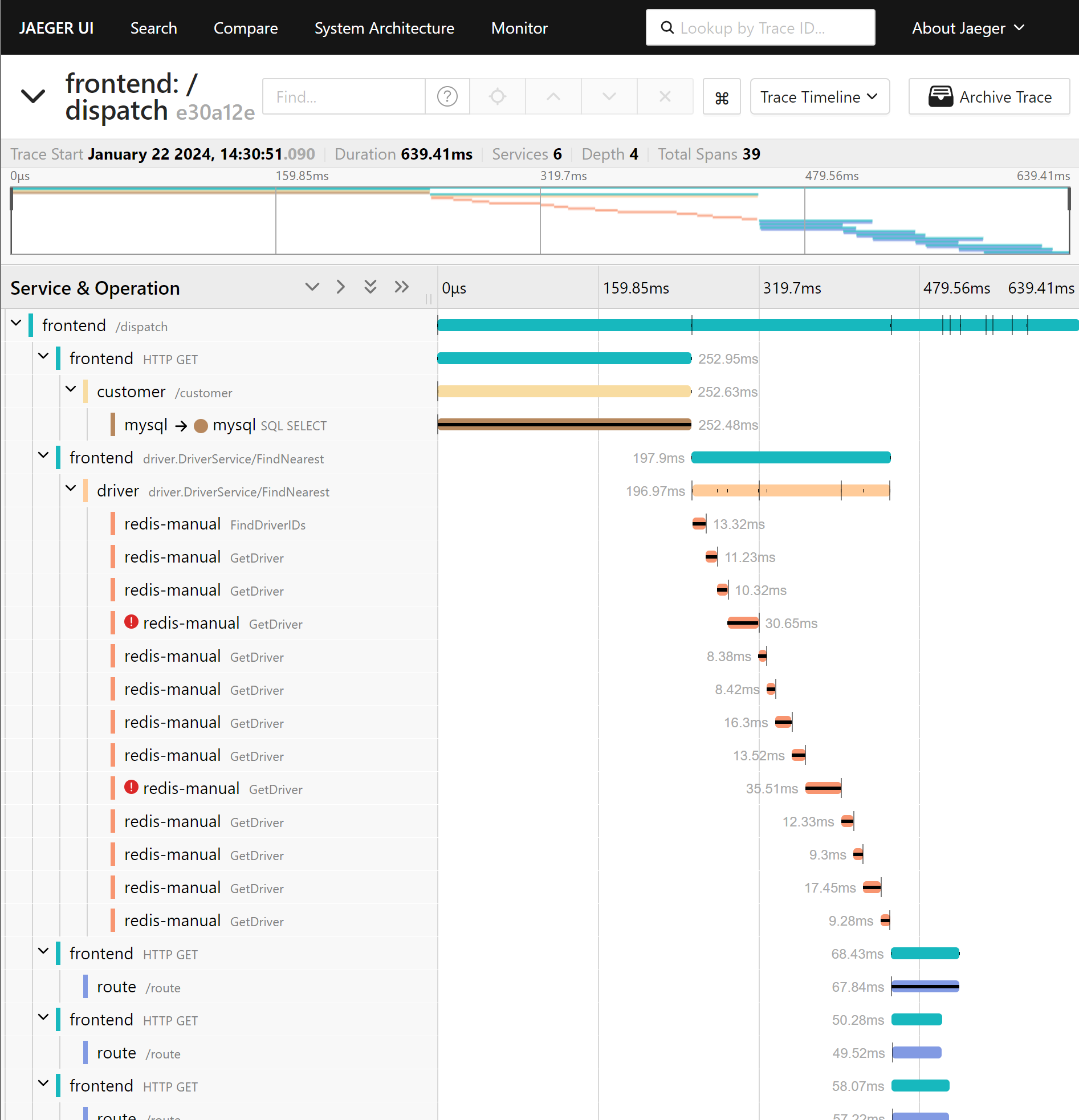The height and width of the screenshot is (1120, 1079).
Task: Click error icon on 30.65ms redis-manual GetDriver
Action: pyautogui.click(x=132, y=622)
